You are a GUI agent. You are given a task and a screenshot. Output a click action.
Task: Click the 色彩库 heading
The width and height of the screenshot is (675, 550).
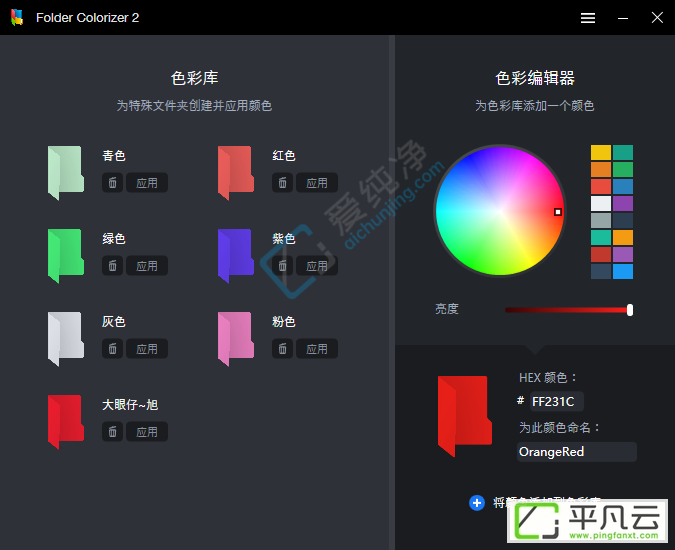pos(195,78)
